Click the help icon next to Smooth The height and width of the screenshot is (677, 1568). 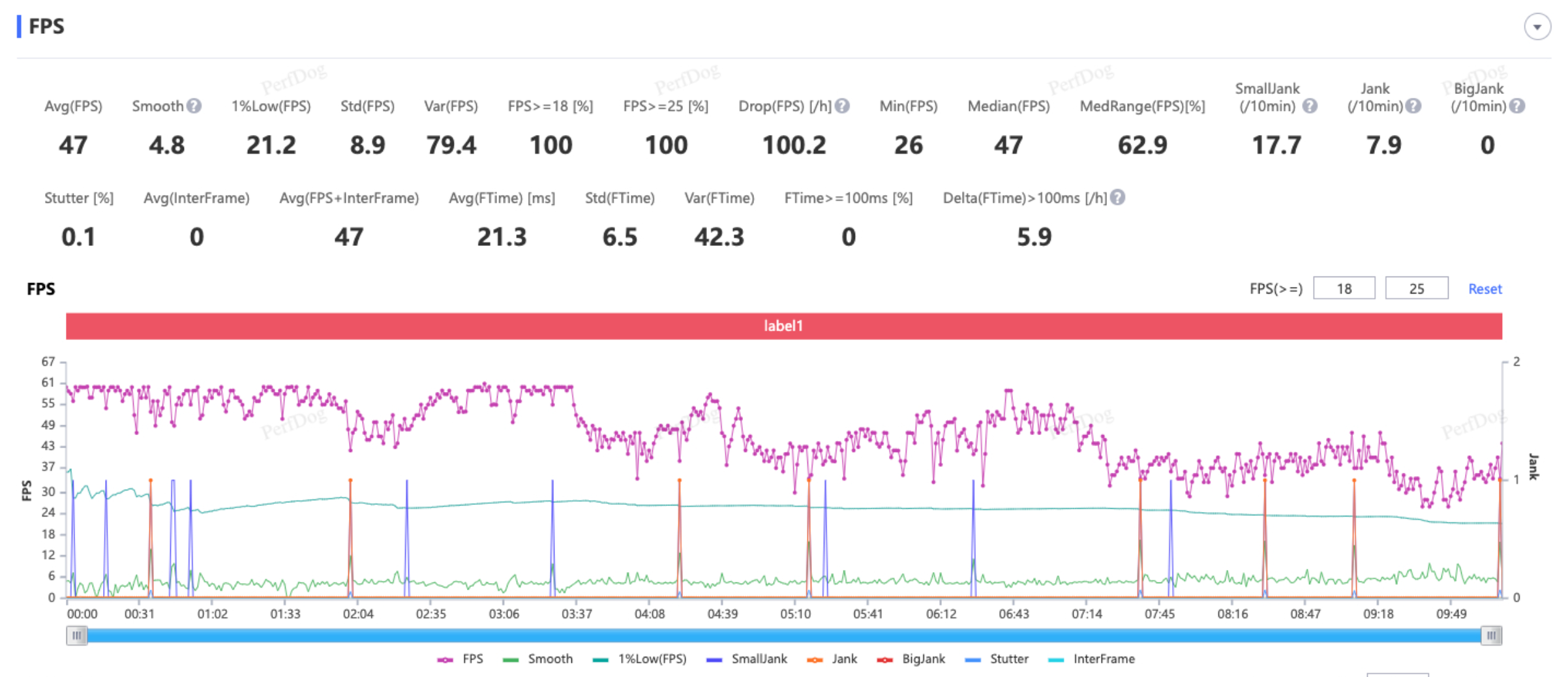coord(194,106)
